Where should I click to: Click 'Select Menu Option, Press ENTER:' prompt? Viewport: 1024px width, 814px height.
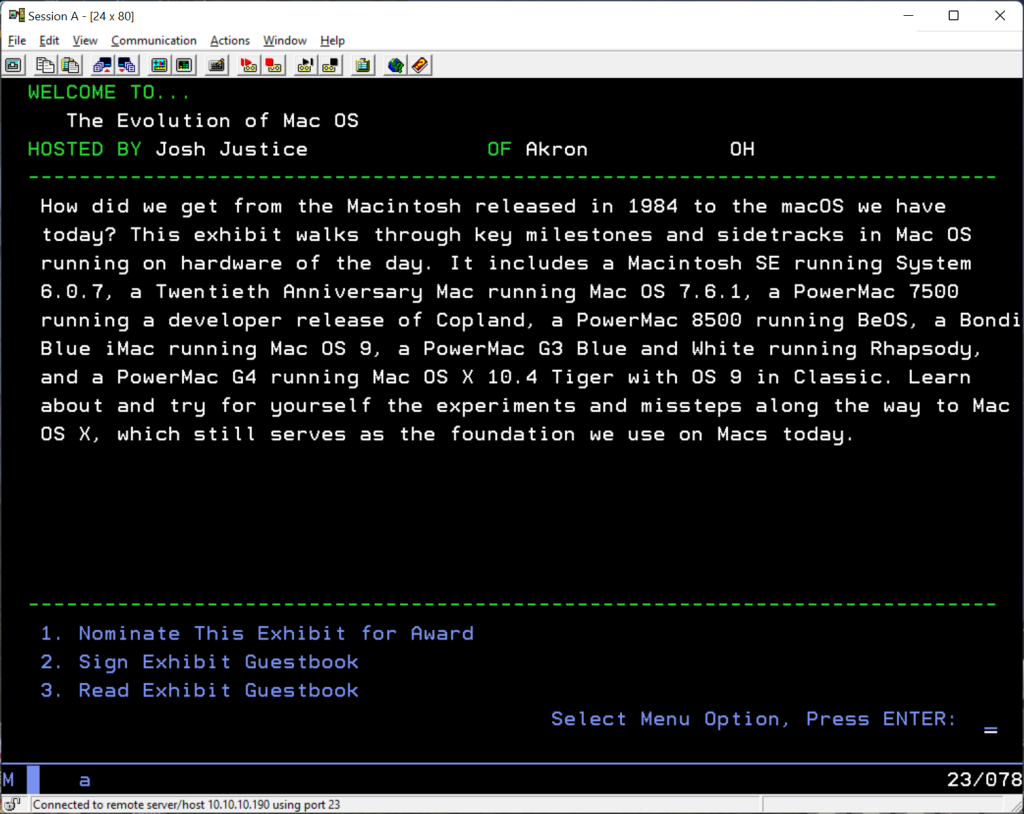click(754, 719)
